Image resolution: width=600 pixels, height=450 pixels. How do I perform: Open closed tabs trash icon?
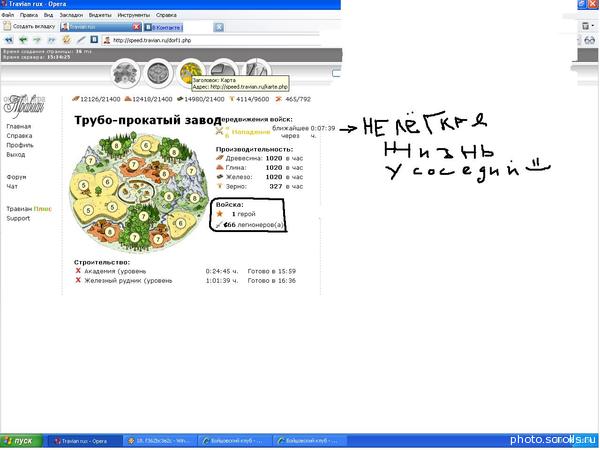pyautogui.click(x=585, y=26)
